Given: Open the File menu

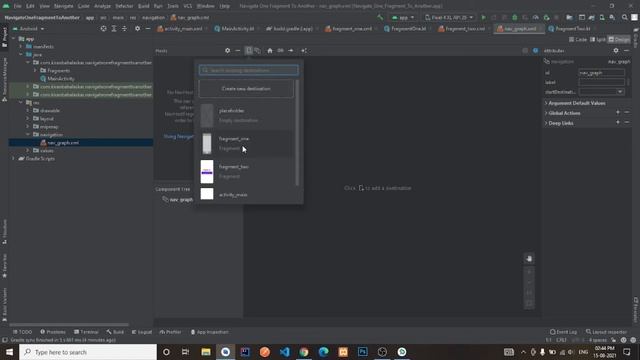Looking at the screenshot, I should [x=18, y=6].
